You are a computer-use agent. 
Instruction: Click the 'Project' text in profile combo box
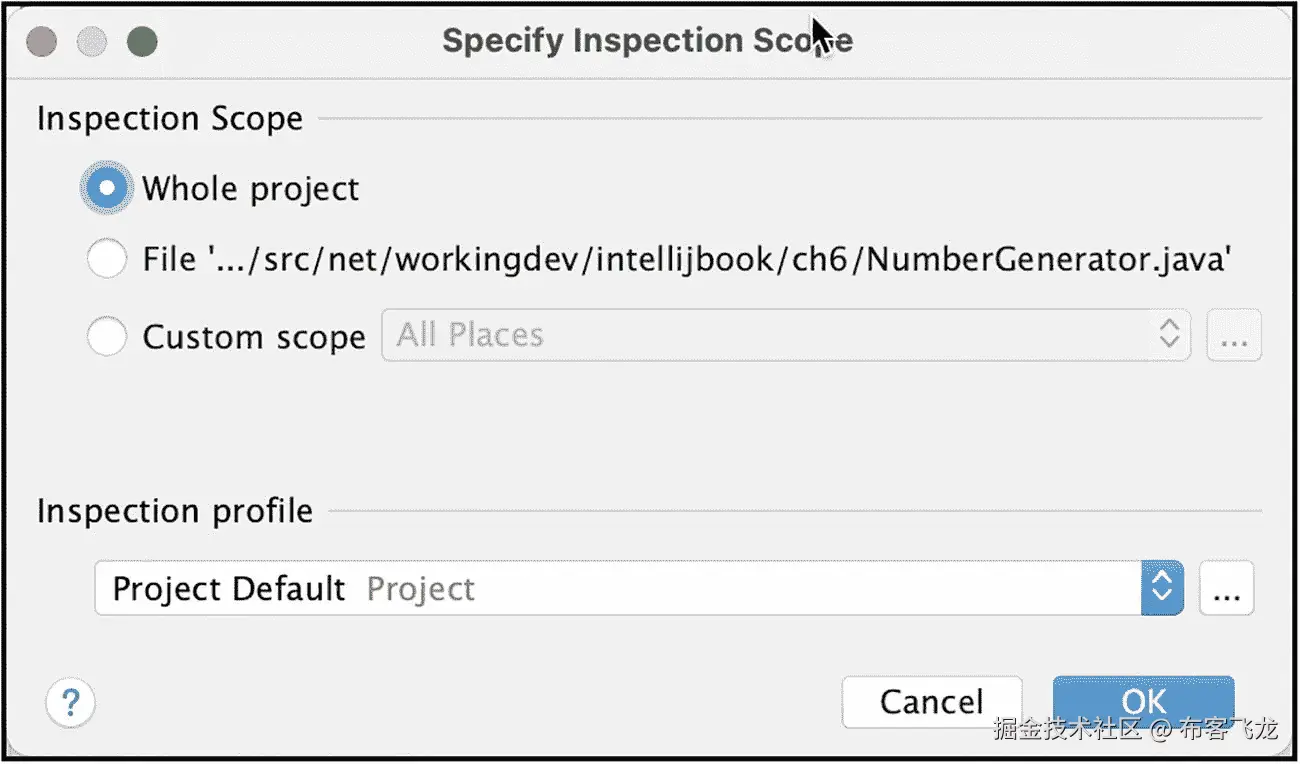click(x=421, y=590)
